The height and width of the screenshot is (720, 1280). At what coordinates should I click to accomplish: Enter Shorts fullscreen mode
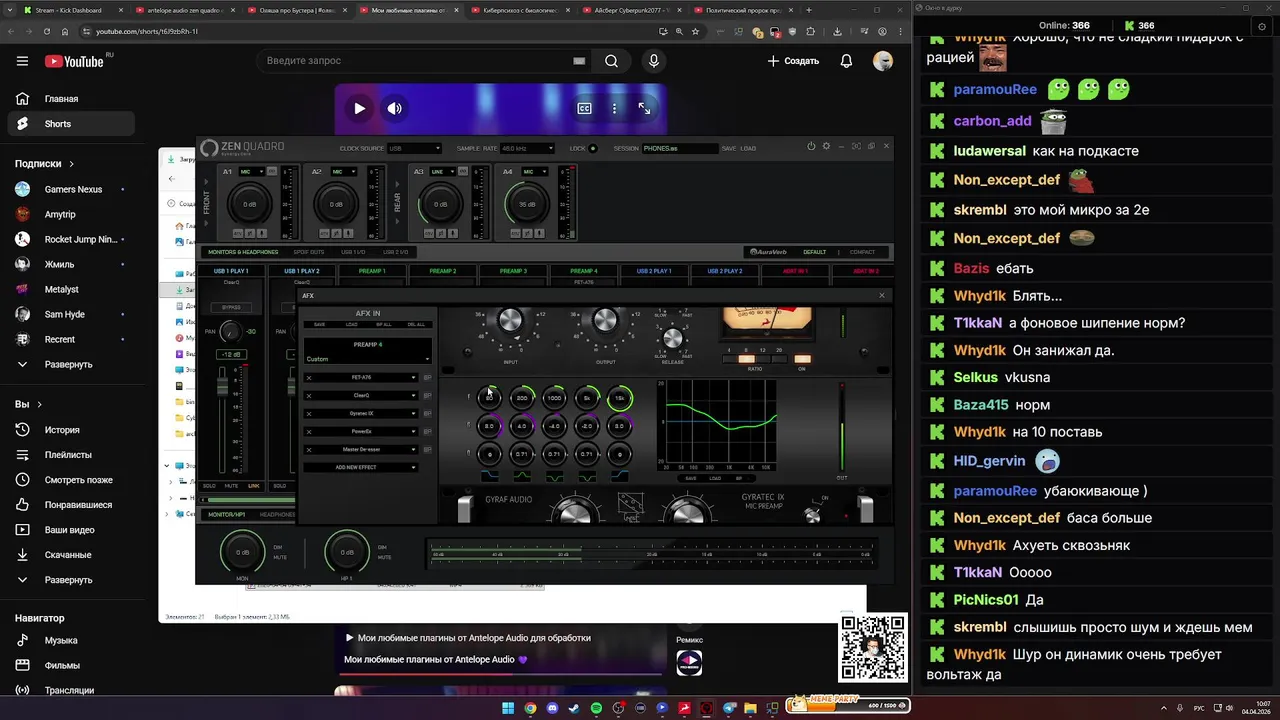tap(644, 108)
